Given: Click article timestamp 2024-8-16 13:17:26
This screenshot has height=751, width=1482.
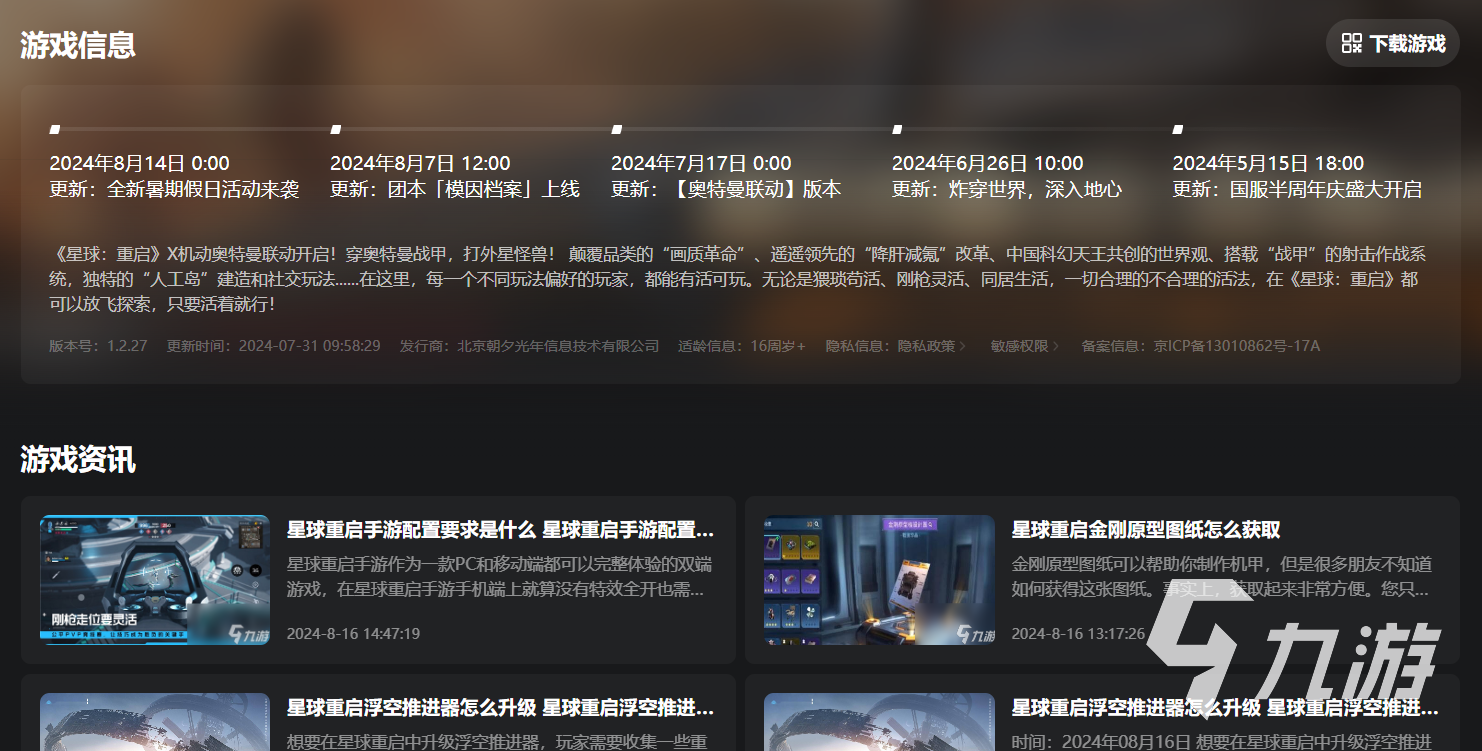Looking at the screenshot, I should point(1078,633).
